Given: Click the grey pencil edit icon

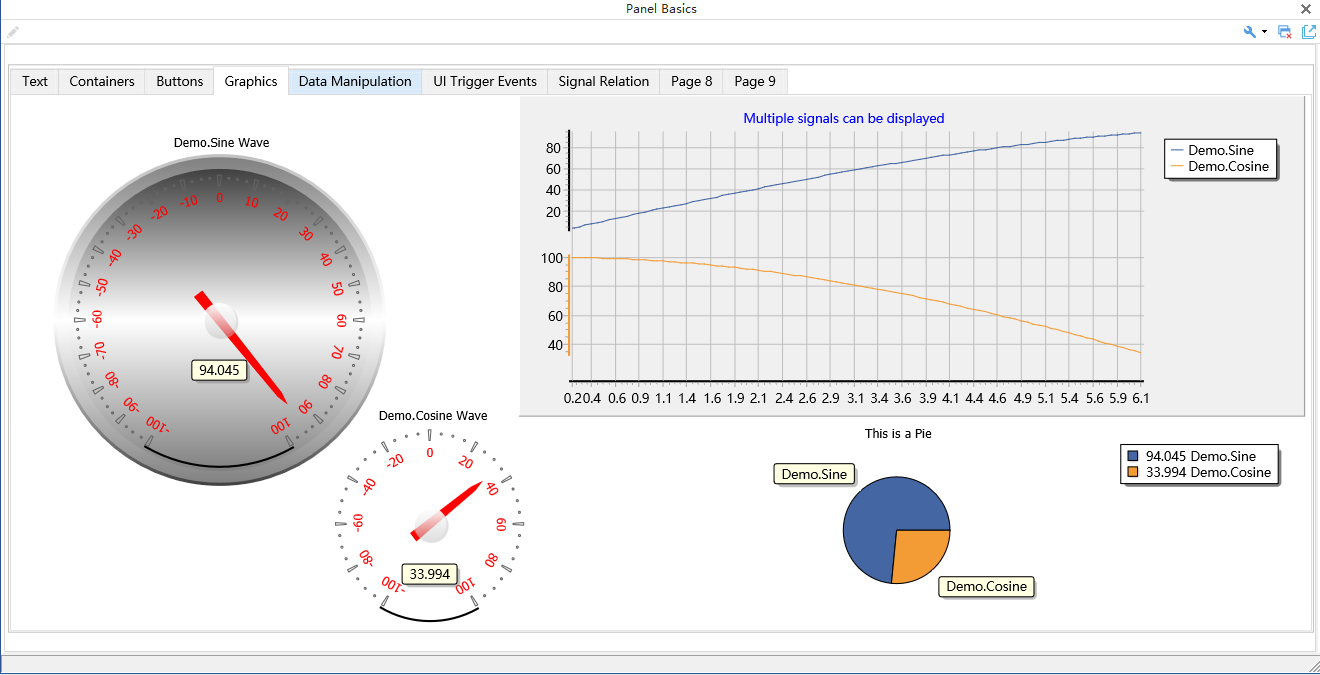Looking at the screenshot, I should [12, 32].
